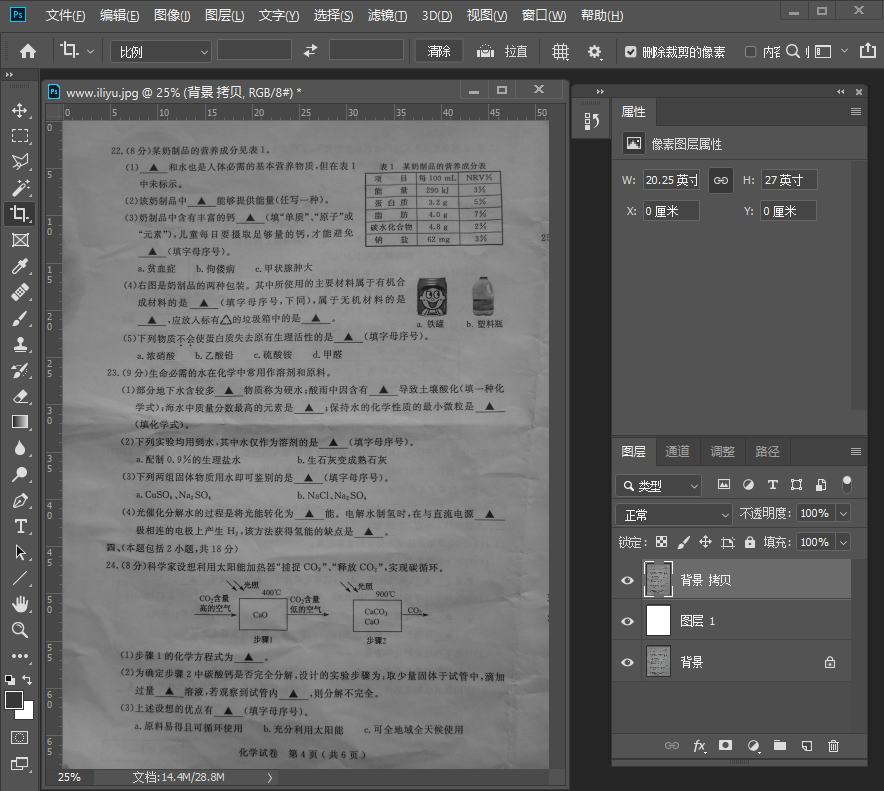Toggle lock position for layer
The height and width of the screenshot is (791, 884).
click(x=705, y=542)
